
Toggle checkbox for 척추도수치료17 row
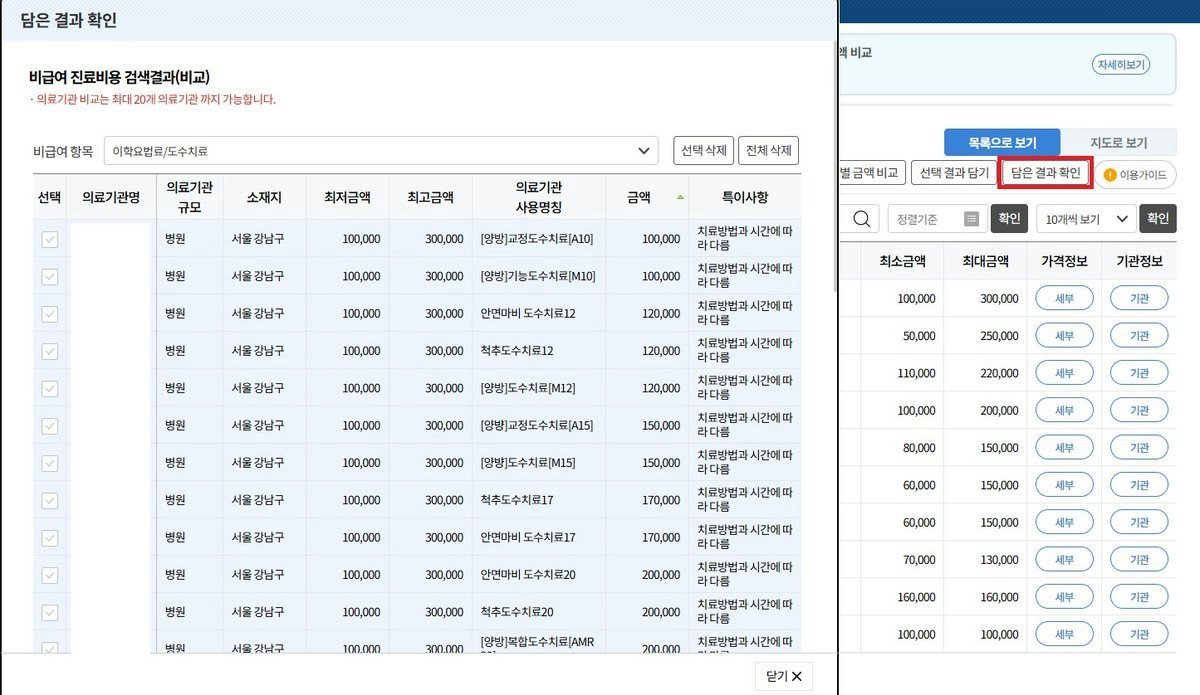(x=49, y=501)
